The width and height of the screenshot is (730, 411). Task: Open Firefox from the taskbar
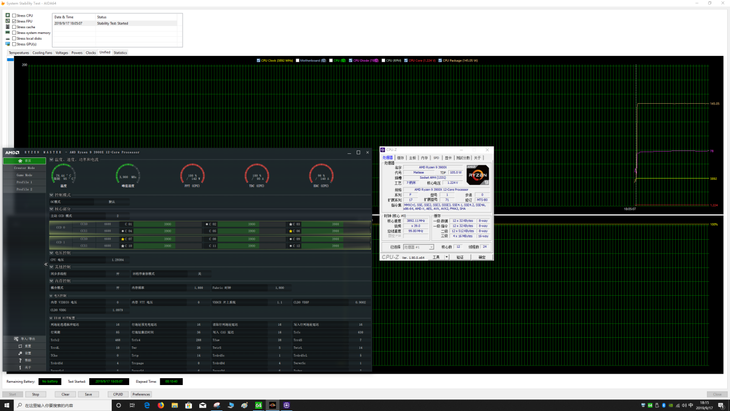(x=161, y=405)
